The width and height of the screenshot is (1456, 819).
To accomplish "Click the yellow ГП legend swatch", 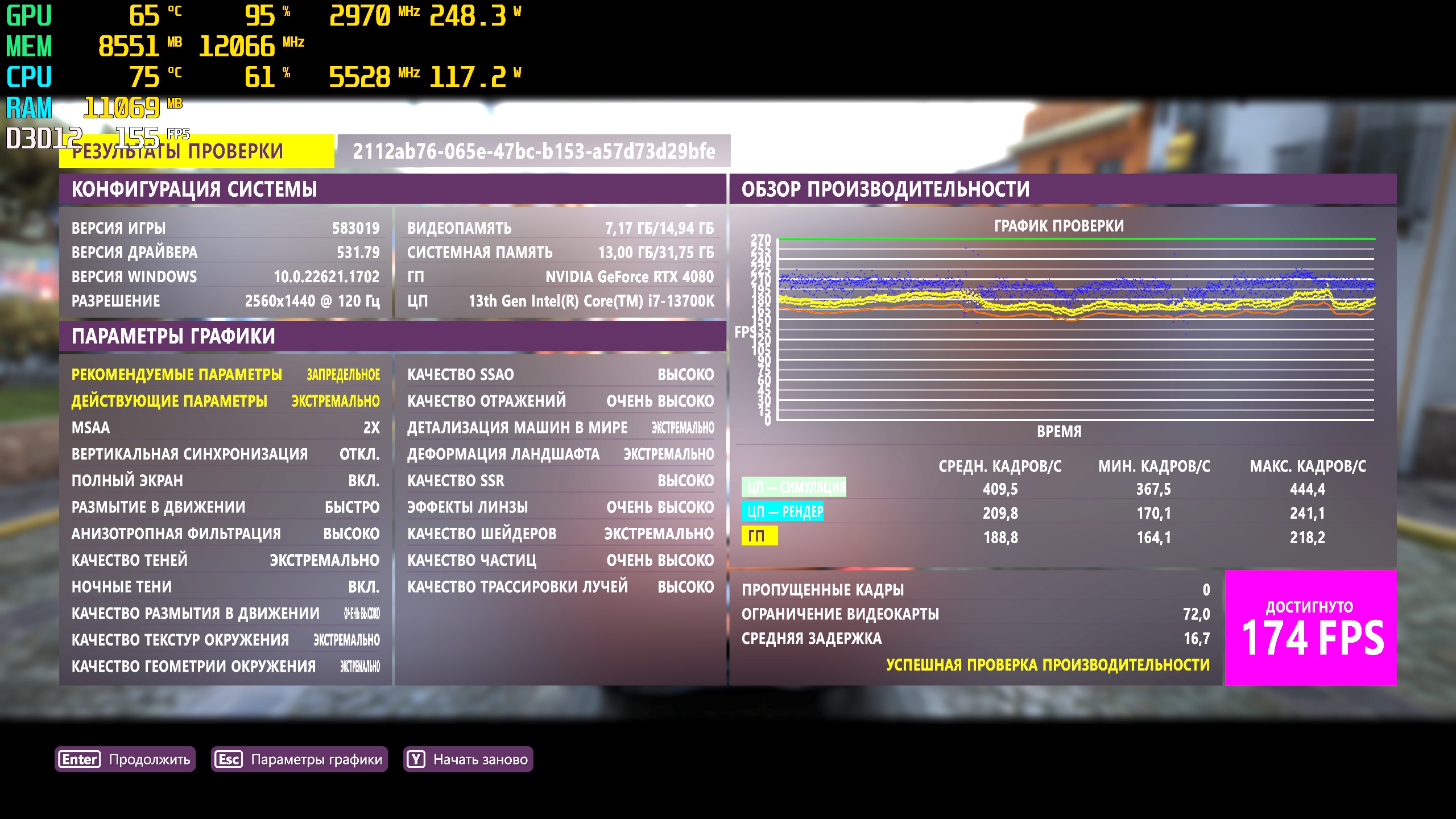I will pos(759,536).
